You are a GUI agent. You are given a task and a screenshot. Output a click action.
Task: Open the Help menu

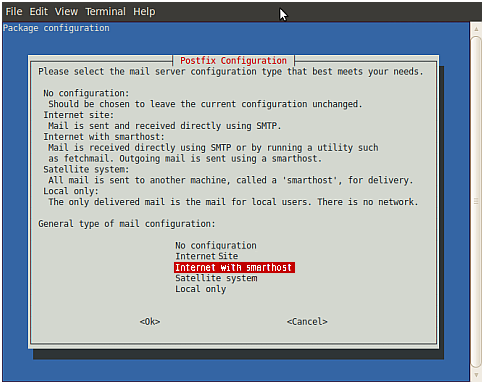point(144,12)
